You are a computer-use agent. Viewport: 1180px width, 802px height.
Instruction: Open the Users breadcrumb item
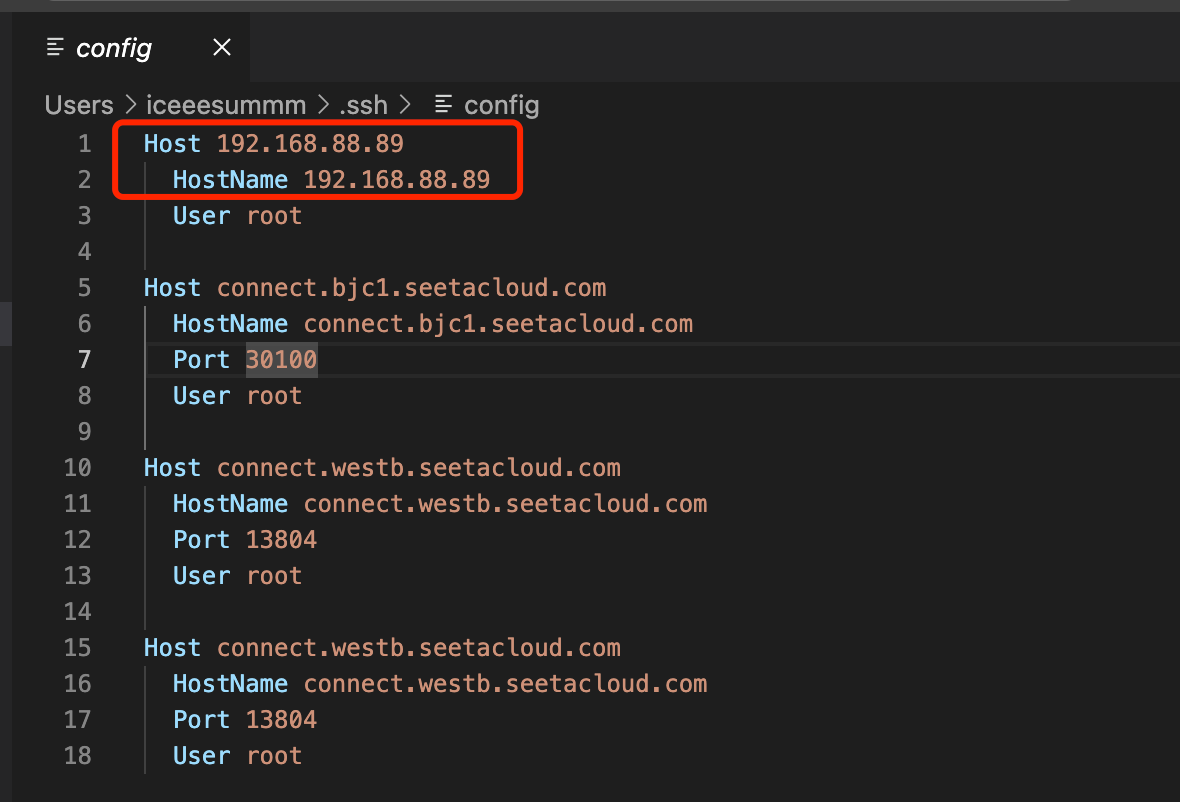[x=79, y=104]
